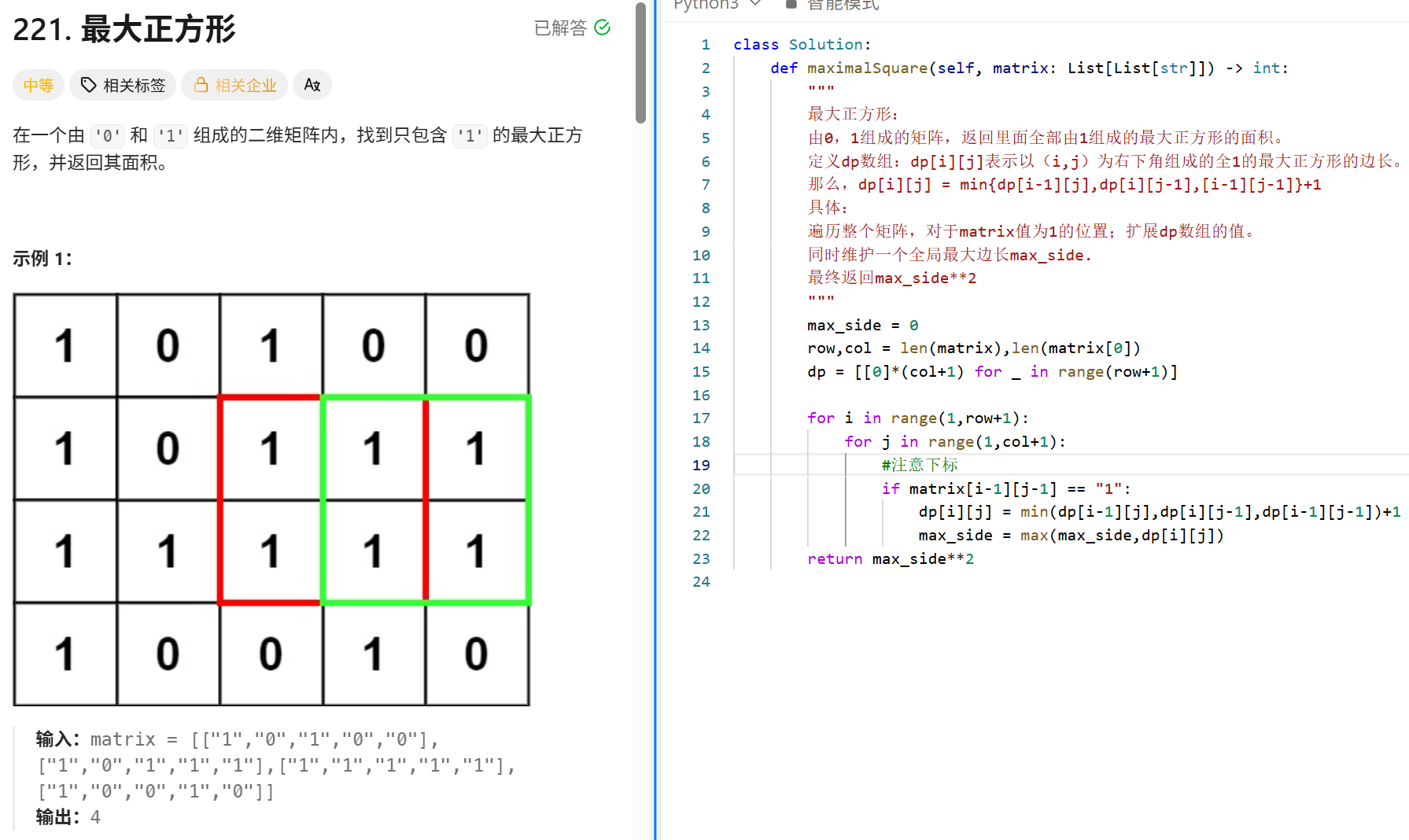The image size is (1409, 840).
Task: Click the 已解答 status text
Action: (x=560, y=28)
